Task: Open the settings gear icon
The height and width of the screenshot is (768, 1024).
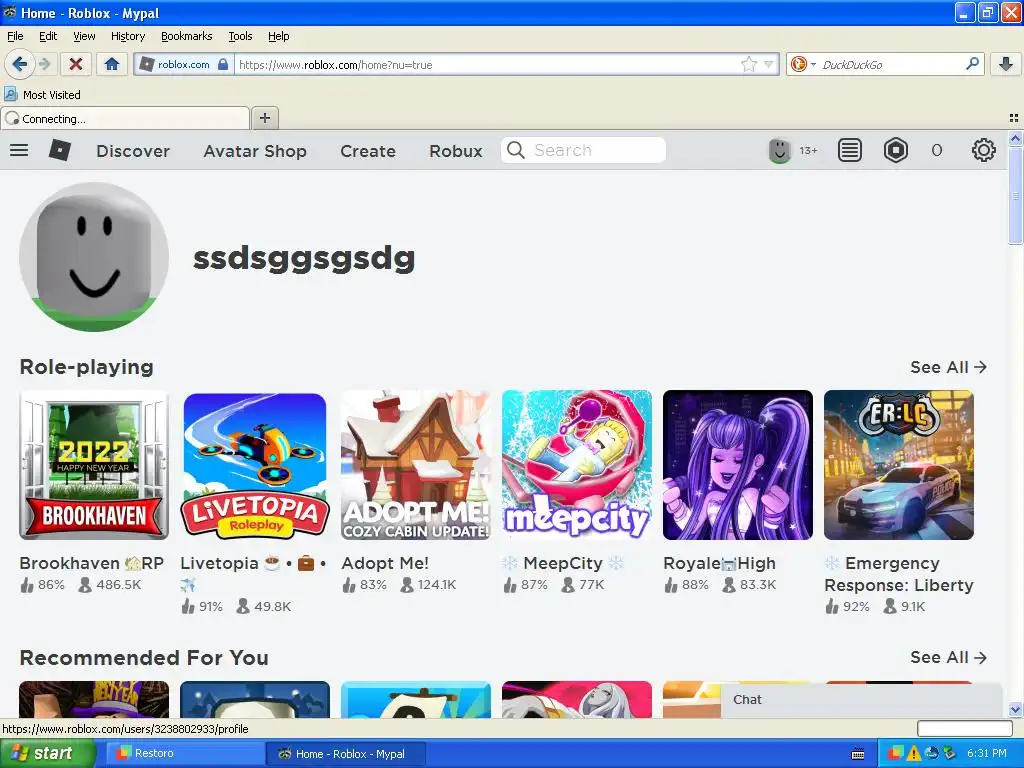Action: click(984, 151)
